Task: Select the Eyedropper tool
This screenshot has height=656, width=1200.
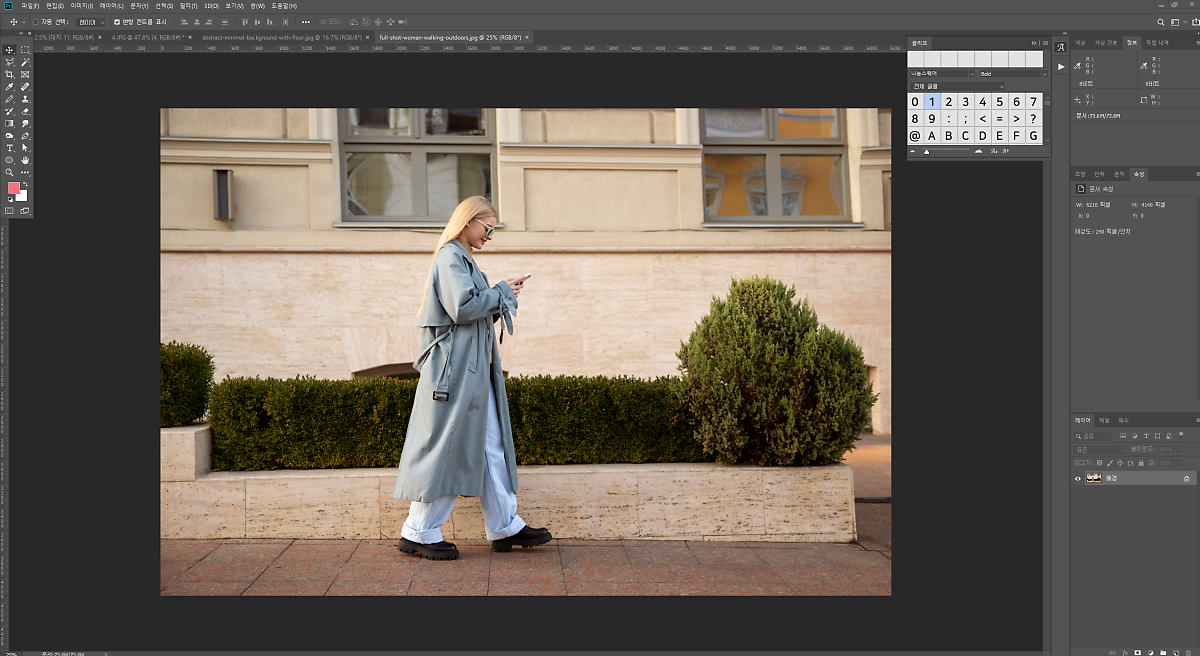Action: [x=10, y=87]
